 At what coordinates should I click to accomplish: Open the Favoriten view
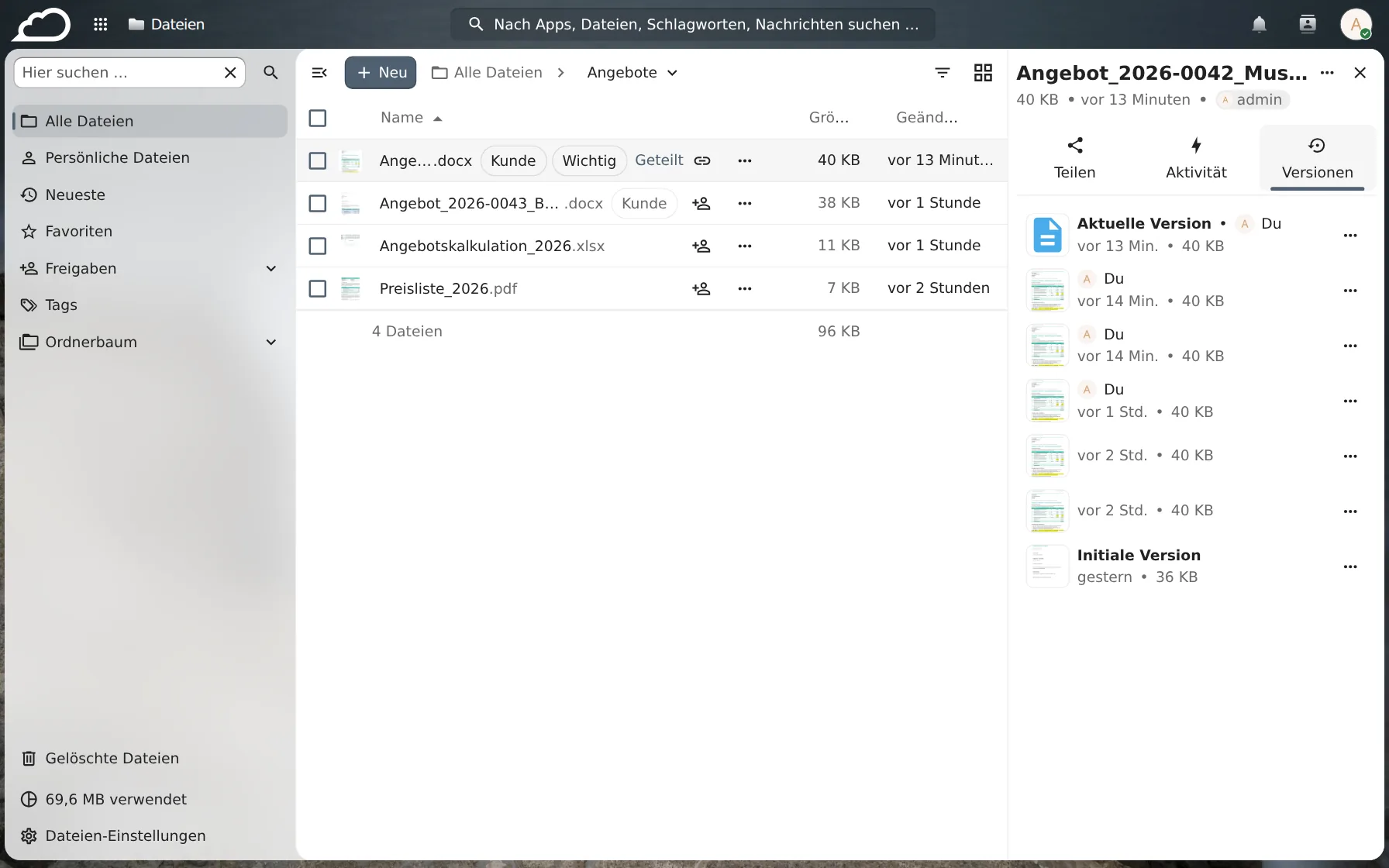coord(150,231)
